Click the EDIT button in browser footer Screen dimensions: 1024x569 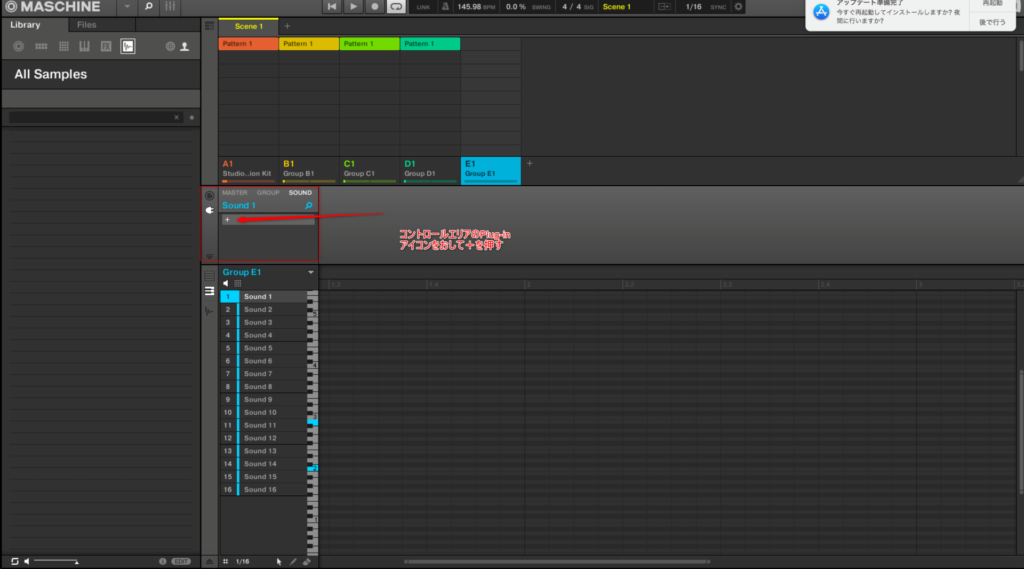pos(181,561)
